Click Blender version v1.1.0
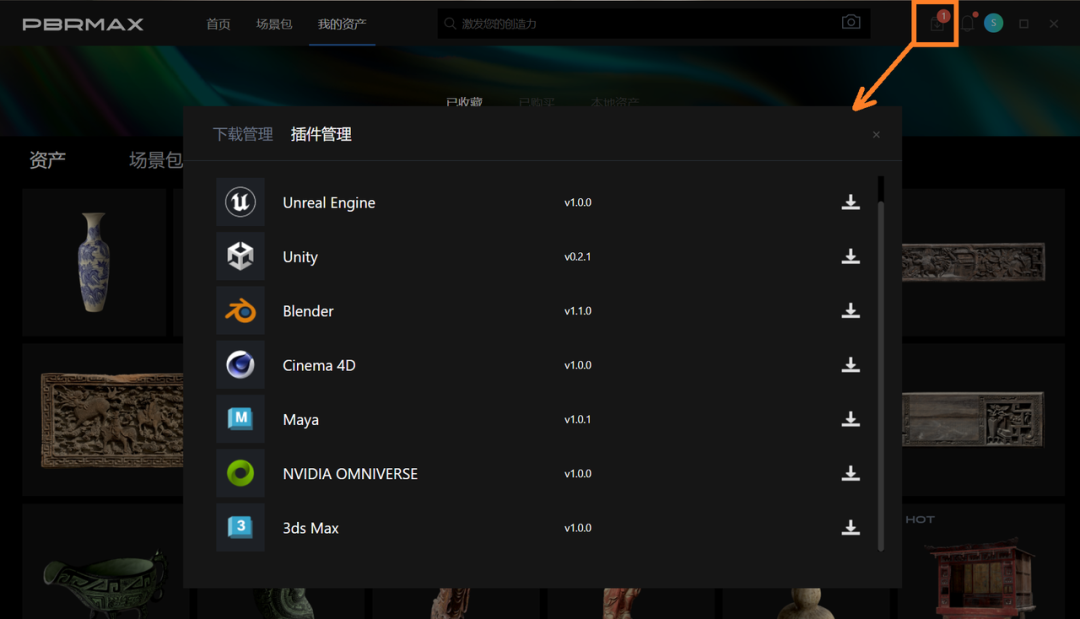 pyautogui.click(x=578, y=311)
